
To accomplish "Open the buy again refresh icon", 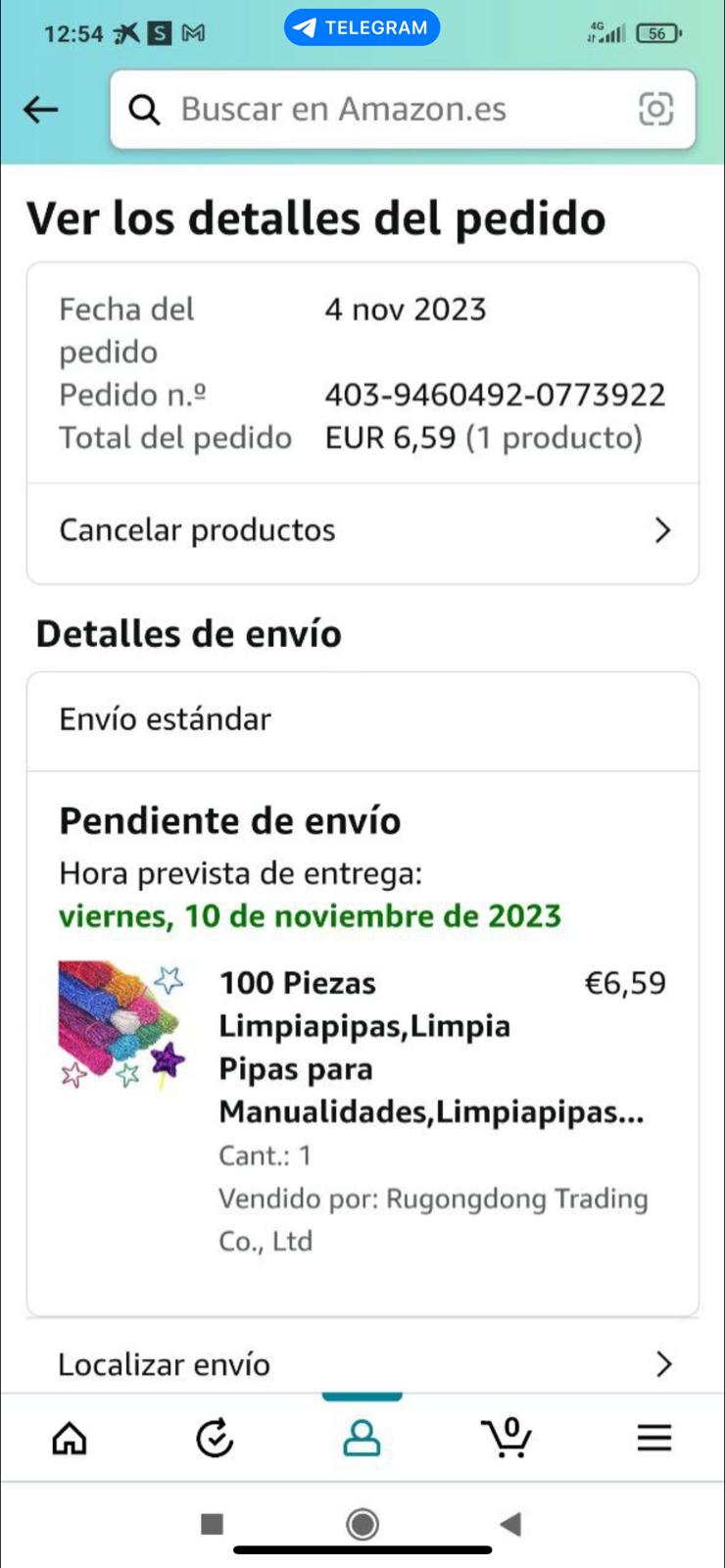I will point(215,1438).
